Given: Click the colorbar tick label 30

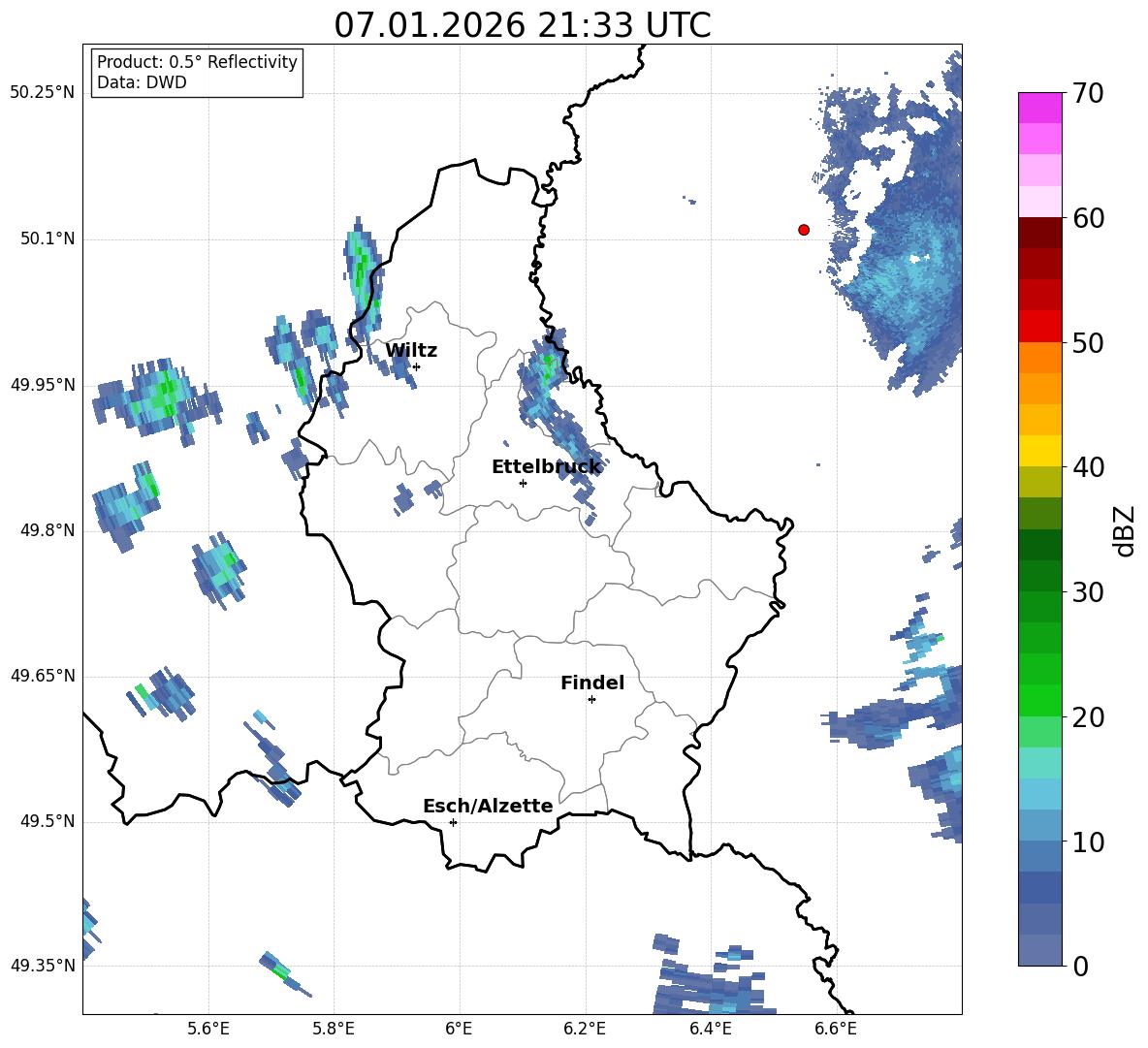Looking at the screenshot, I should (x=1088, y=592).
